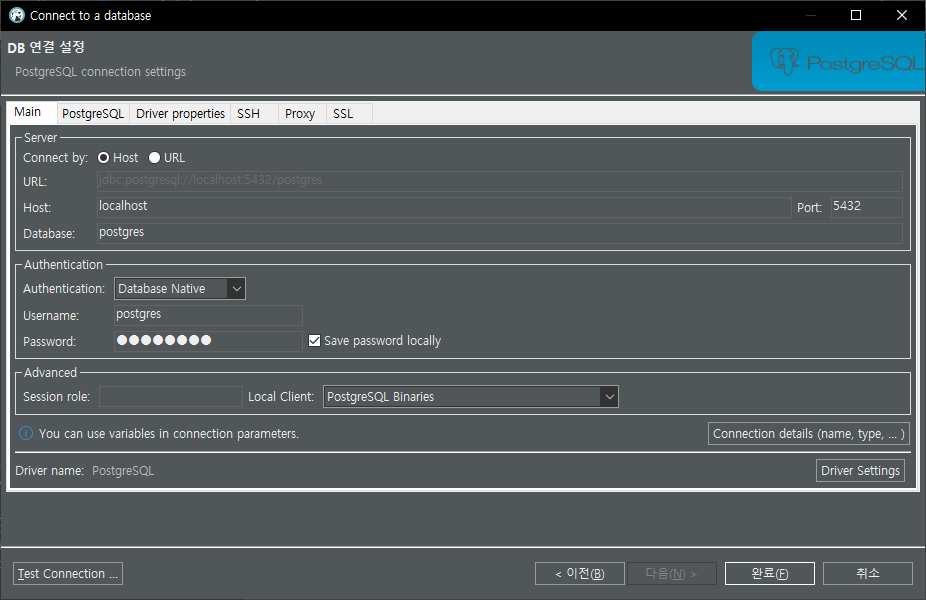Click the Session role field

coord(171,396)
